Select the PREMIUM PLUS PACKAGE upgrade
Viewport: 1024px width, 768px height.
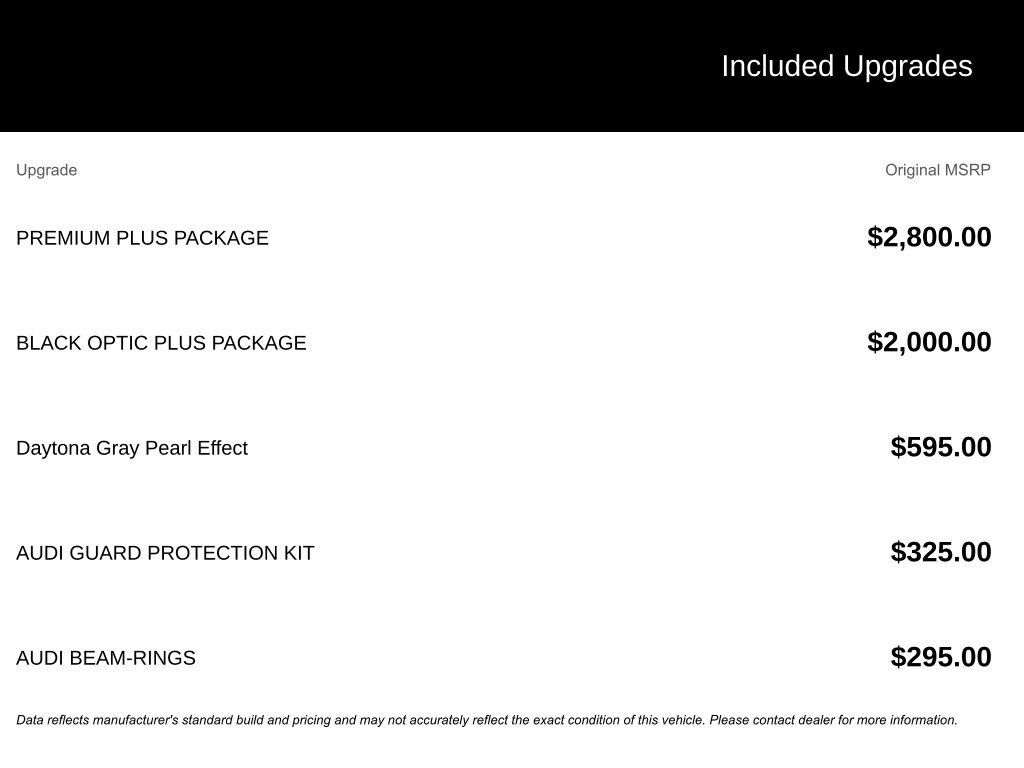click(x=142, y=238)
